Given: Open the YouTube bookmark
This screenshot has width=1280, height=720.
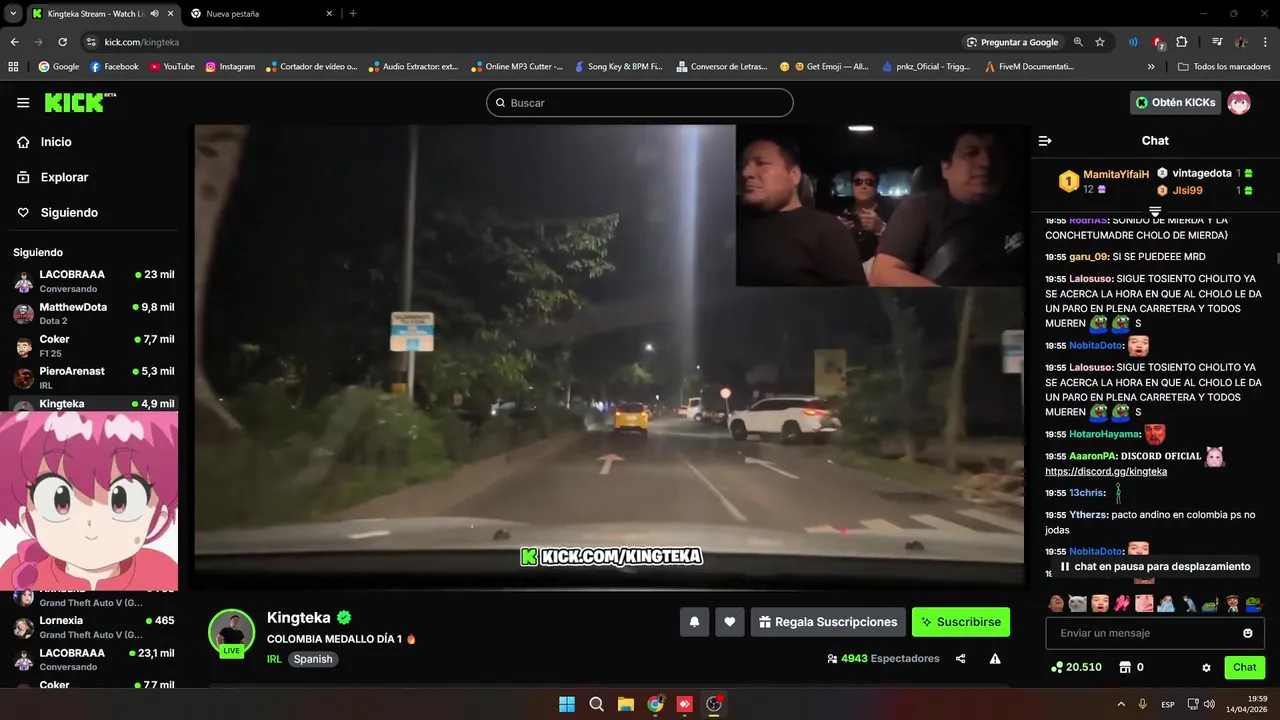Looking at the screenshot, I should [172, 67].
